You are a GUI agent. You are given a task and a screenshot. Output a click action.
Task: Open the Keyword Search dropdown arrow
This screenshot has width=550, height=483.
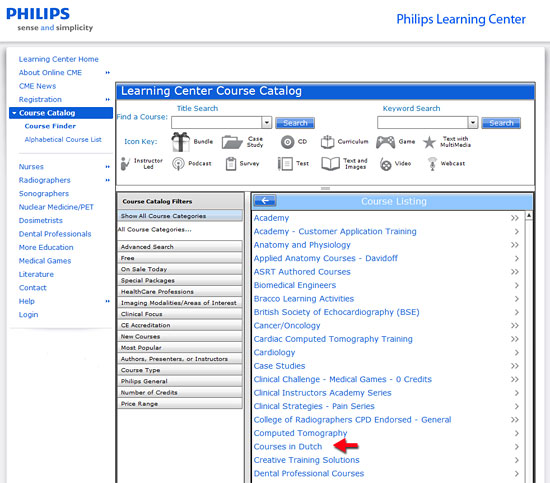click(473, 123)
